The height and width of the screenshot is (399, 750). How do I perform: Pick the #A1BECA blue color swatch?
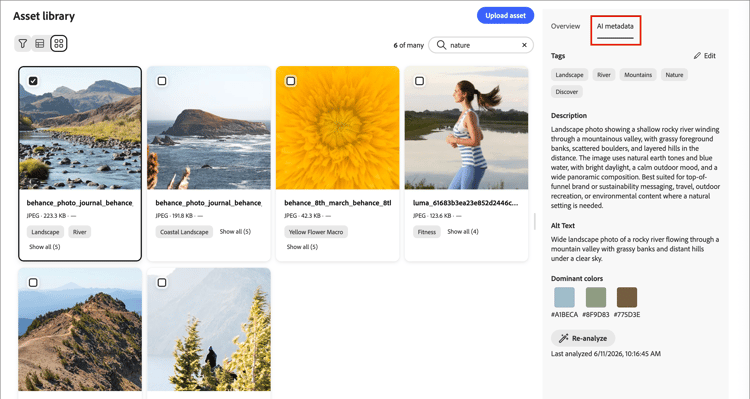[564, 297]
